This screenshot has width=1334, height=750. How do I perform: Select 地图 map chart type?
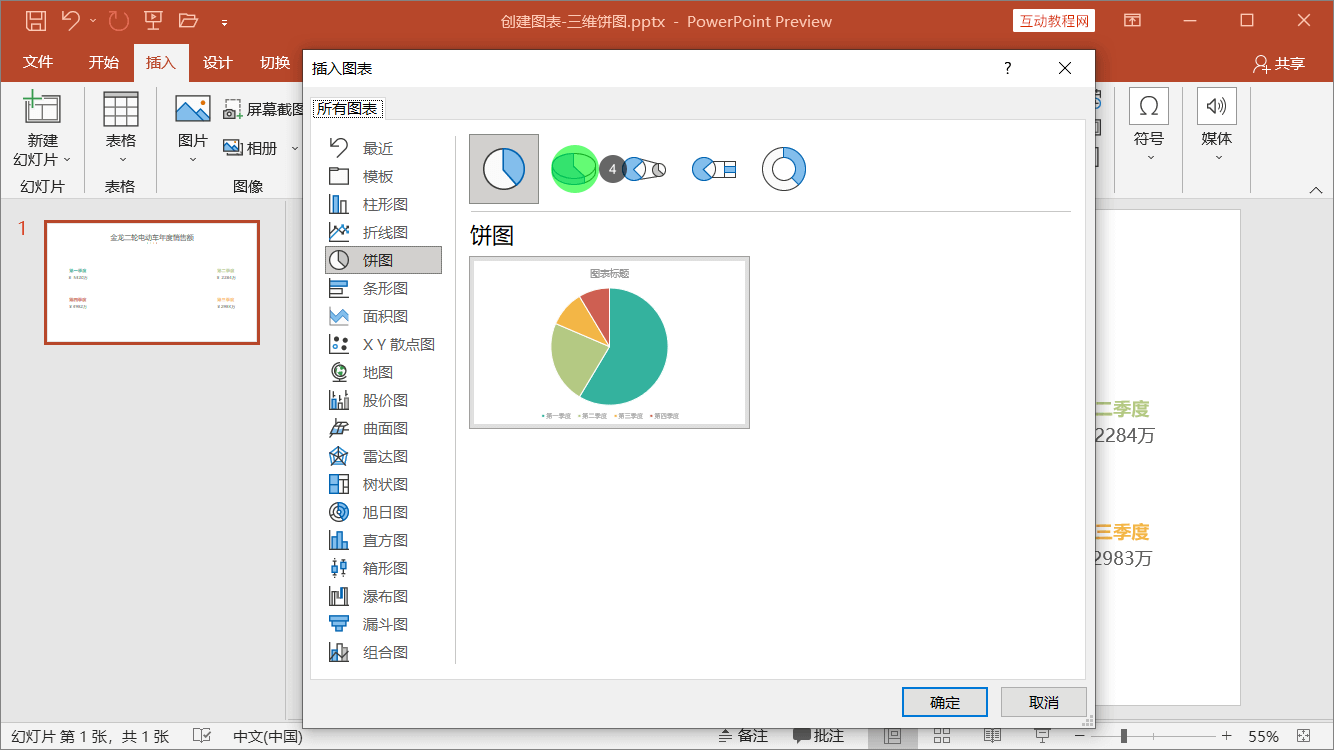tap(383, 372)
